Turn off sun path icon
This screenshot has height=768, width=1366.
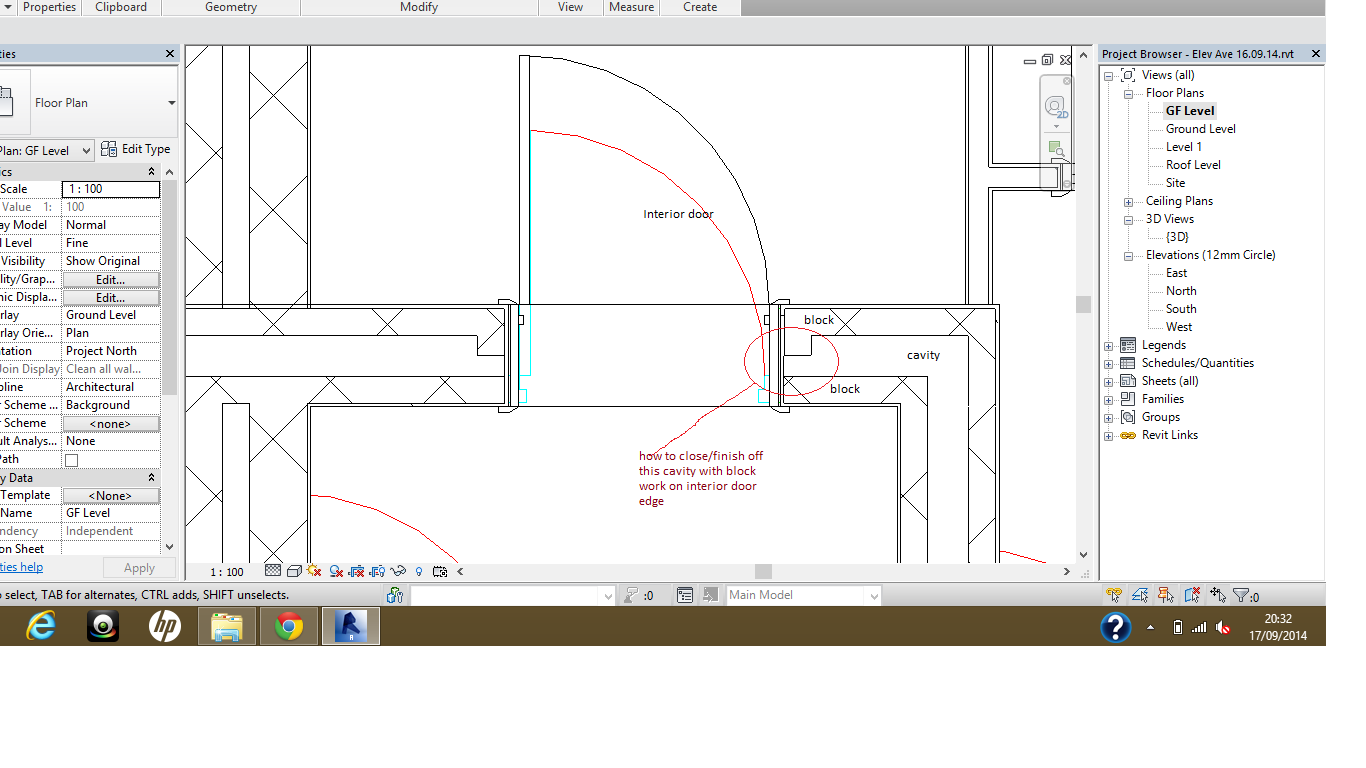pyautogui.click(x=315, y=571)
